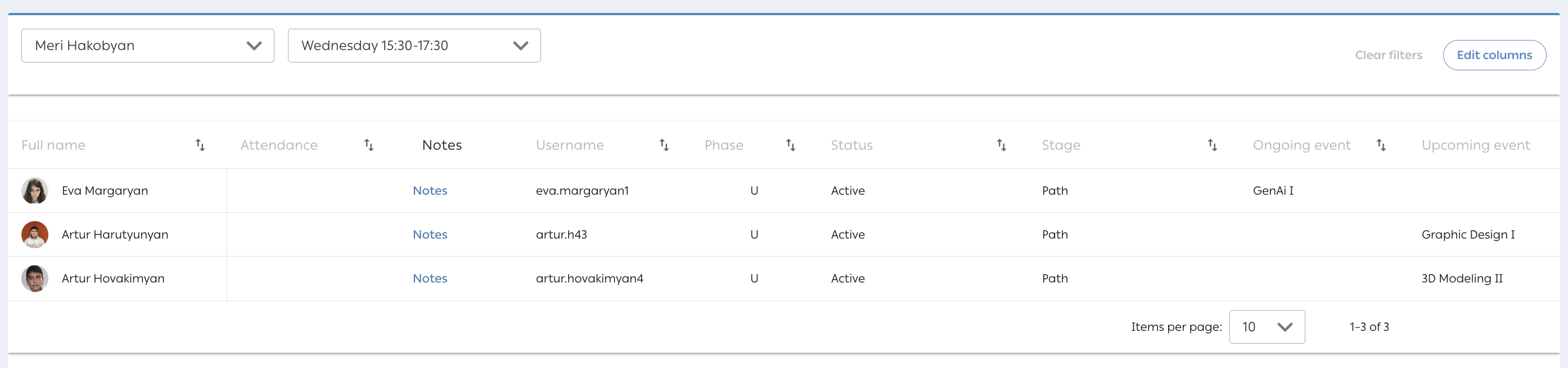Viewport: 1568px width, 368px height.
Task: View Notes for Artur Hovakimyan
Action: [430, 279]
